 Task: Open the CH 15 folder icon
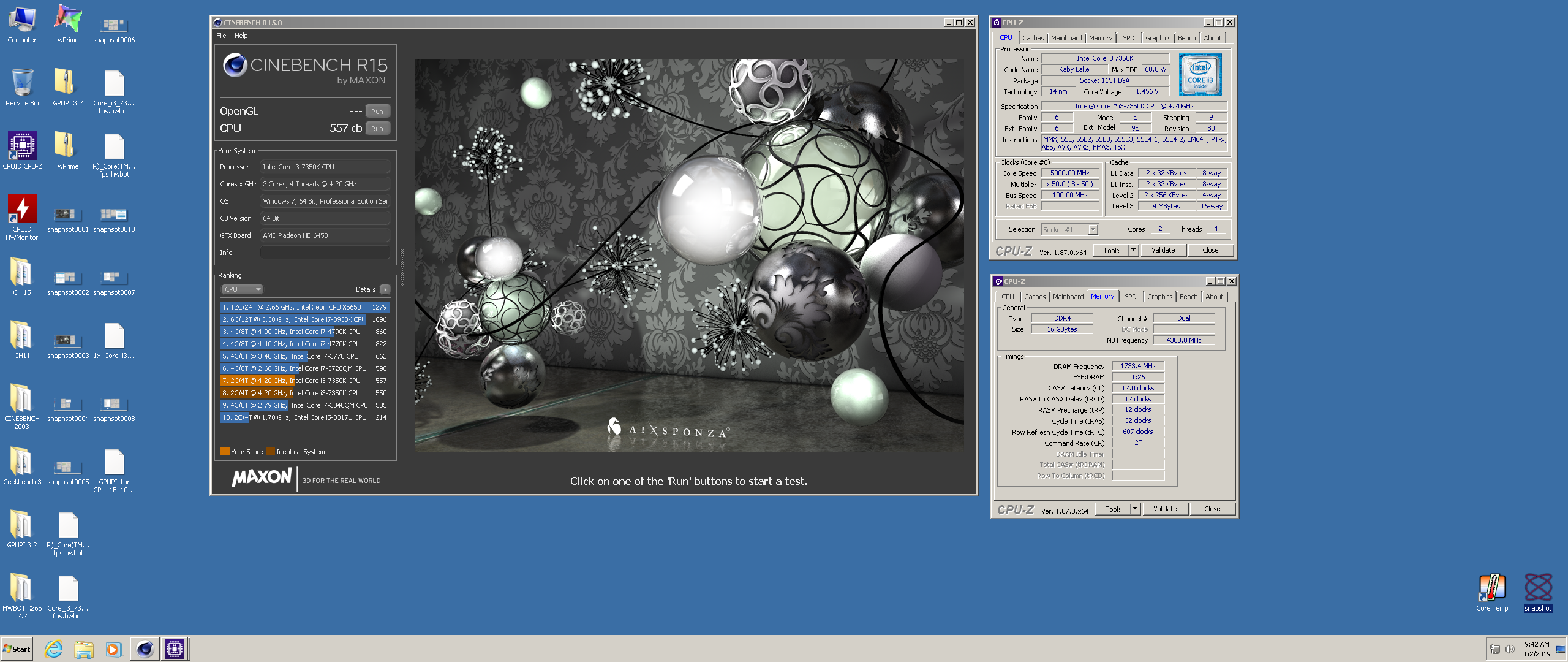tap(22, 277)
